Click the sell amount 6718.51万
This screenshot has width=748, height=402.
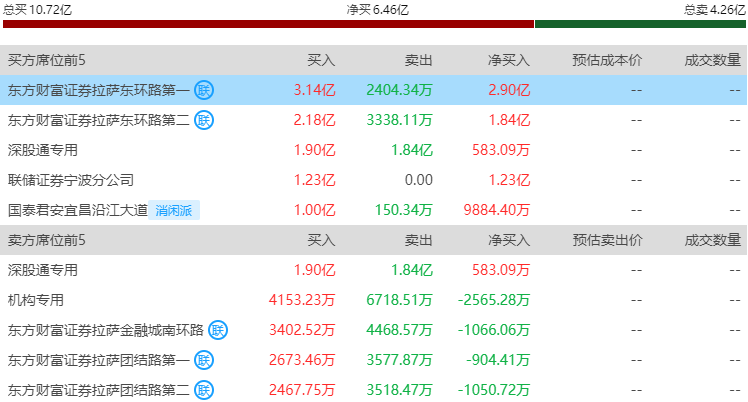pyautogui.click(x=399, y=300)
